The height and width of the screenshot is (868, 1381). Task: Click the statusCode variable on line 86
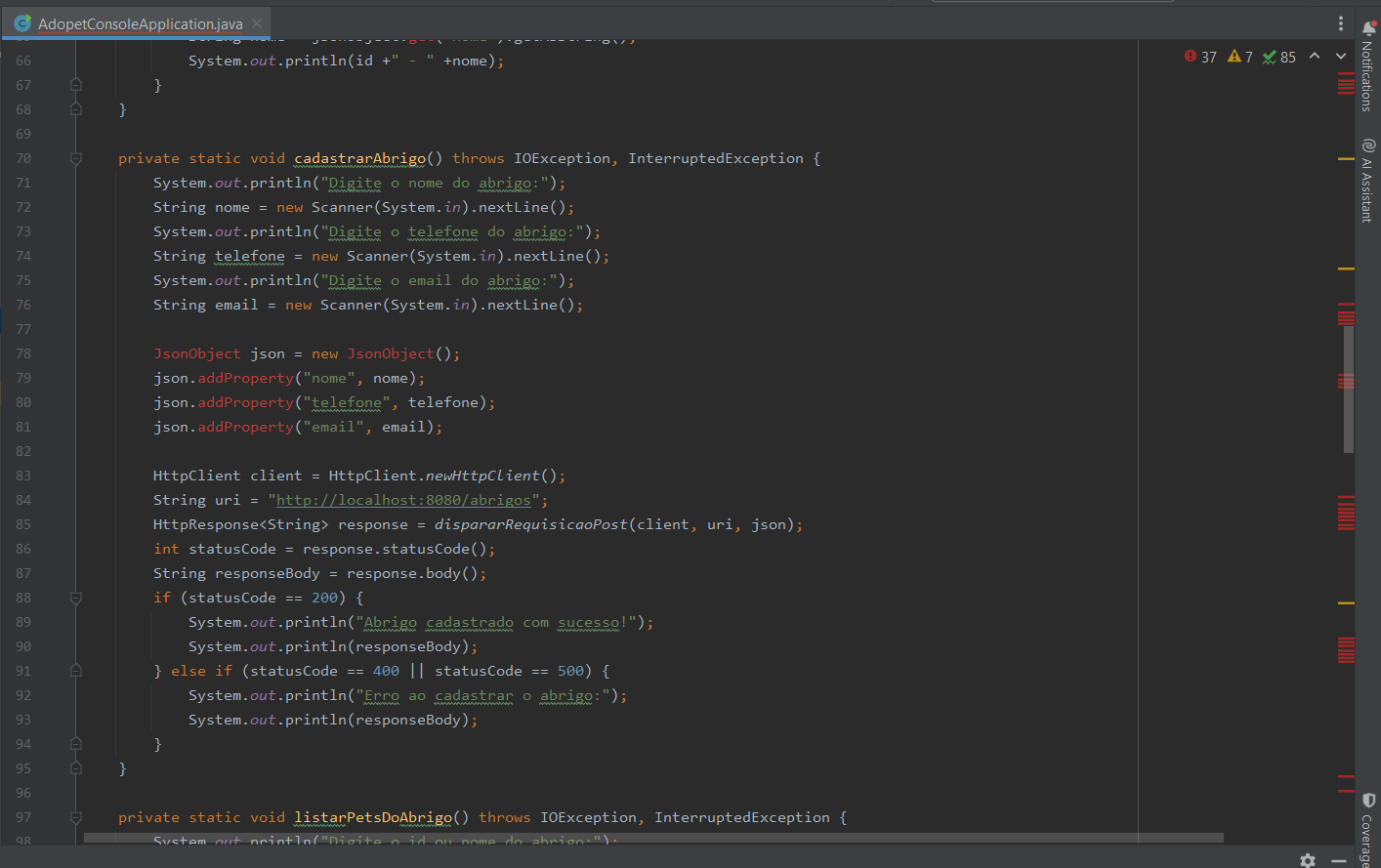232,549
